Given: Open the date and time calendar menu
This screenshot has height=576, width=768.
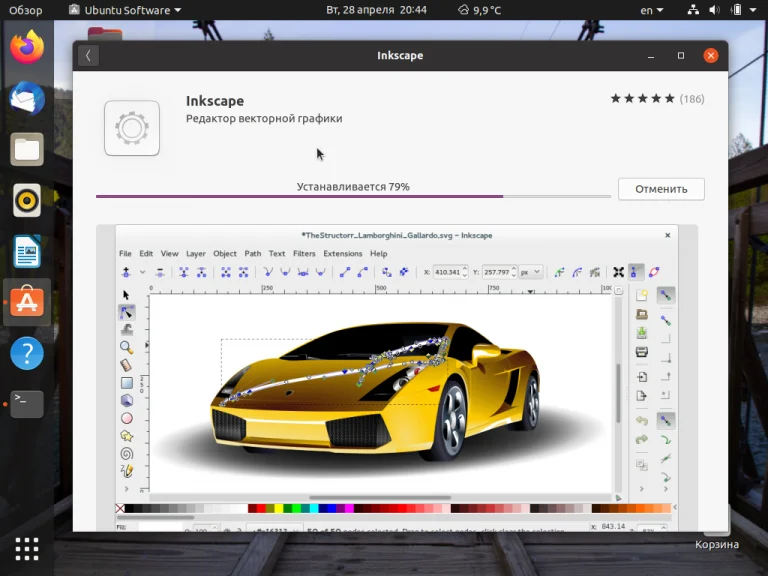Looking at the screenshot, I should click(376, 10).
